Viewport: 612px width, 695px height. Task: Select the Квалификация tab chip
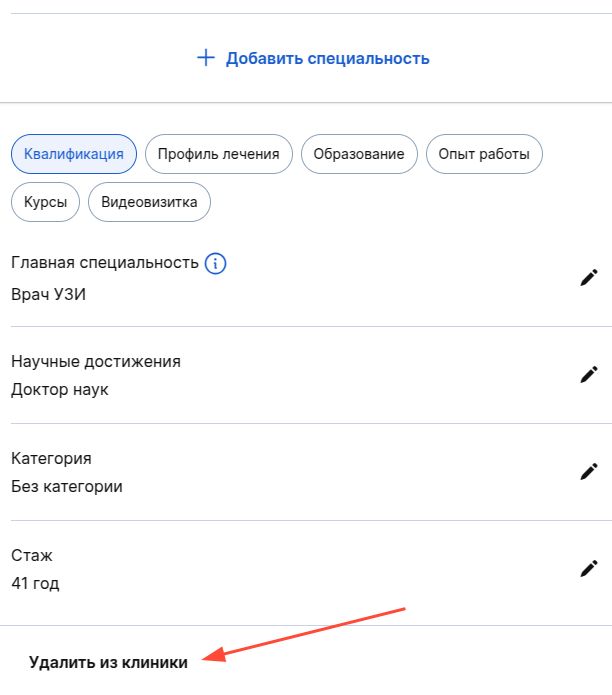pyautogui.click(x=73, y=154)
